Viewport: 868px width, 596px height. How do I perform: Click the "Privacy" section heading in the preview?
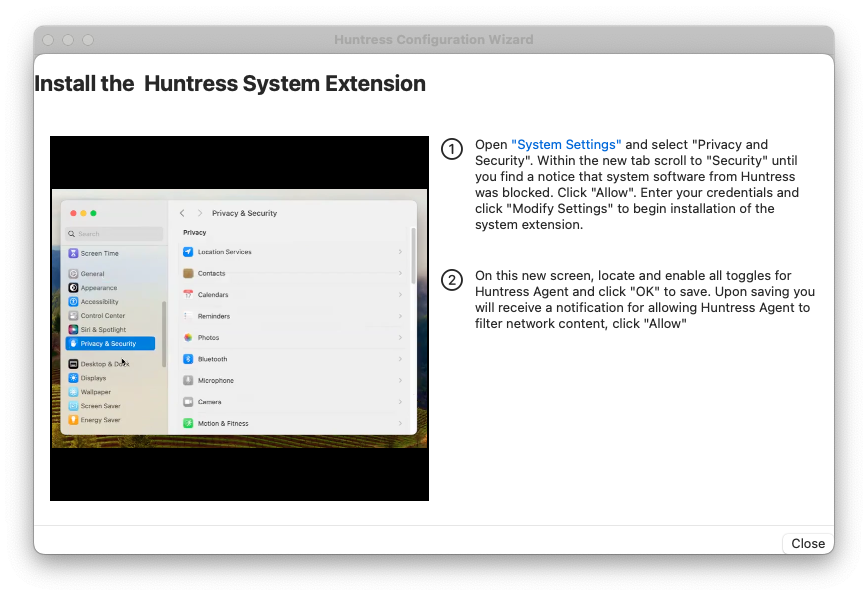pos(194,232)
